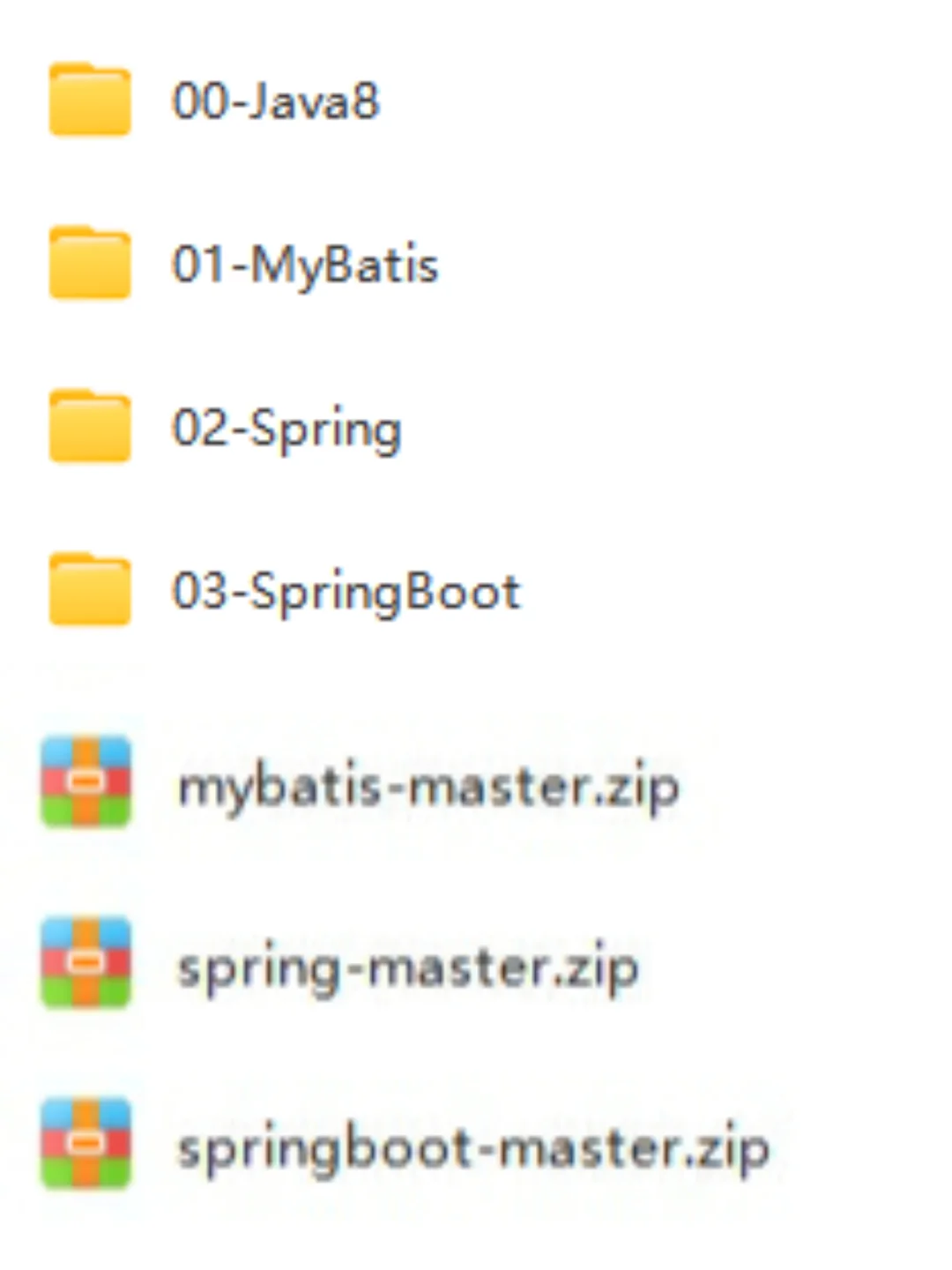The width and height of the screenshot is (952, 1270).
Task: Highlight the SpringBoot folder numbered 03
Action: [x=285, y=591]
